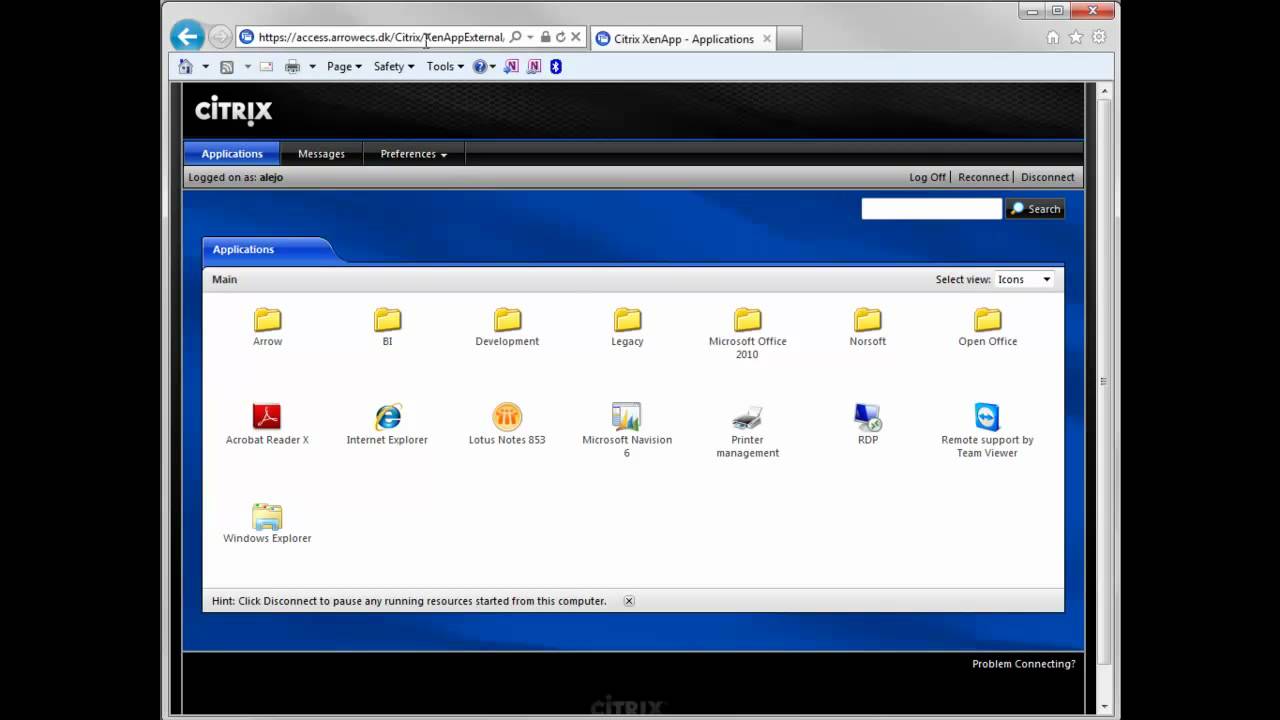Switch to the Messages tab
Viewport: 1280px width, 720px height.
click(321, 154)
